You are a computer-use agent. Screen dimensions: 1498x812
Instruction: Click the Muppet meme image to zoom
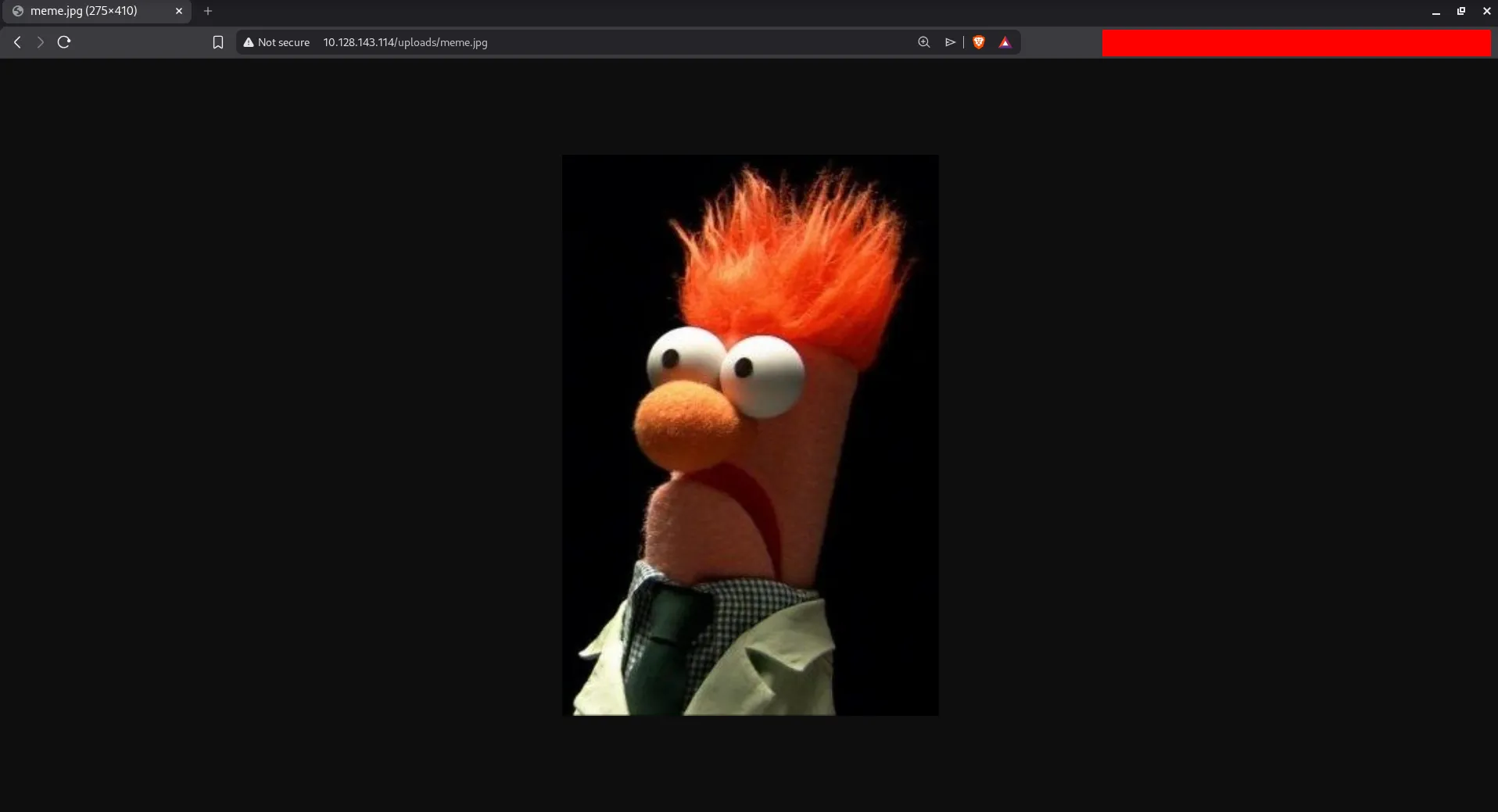[x=749, y=435]
